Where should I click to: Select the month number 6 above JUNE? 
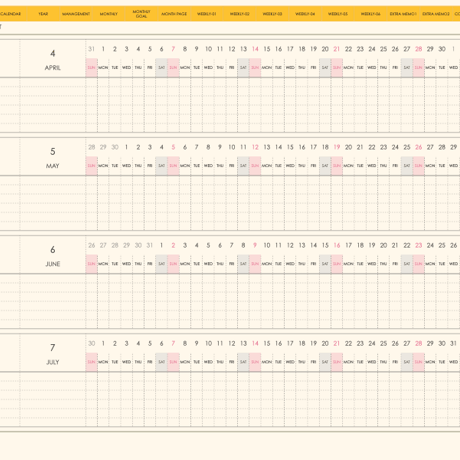pyautogui.click(x=53, y=250)
